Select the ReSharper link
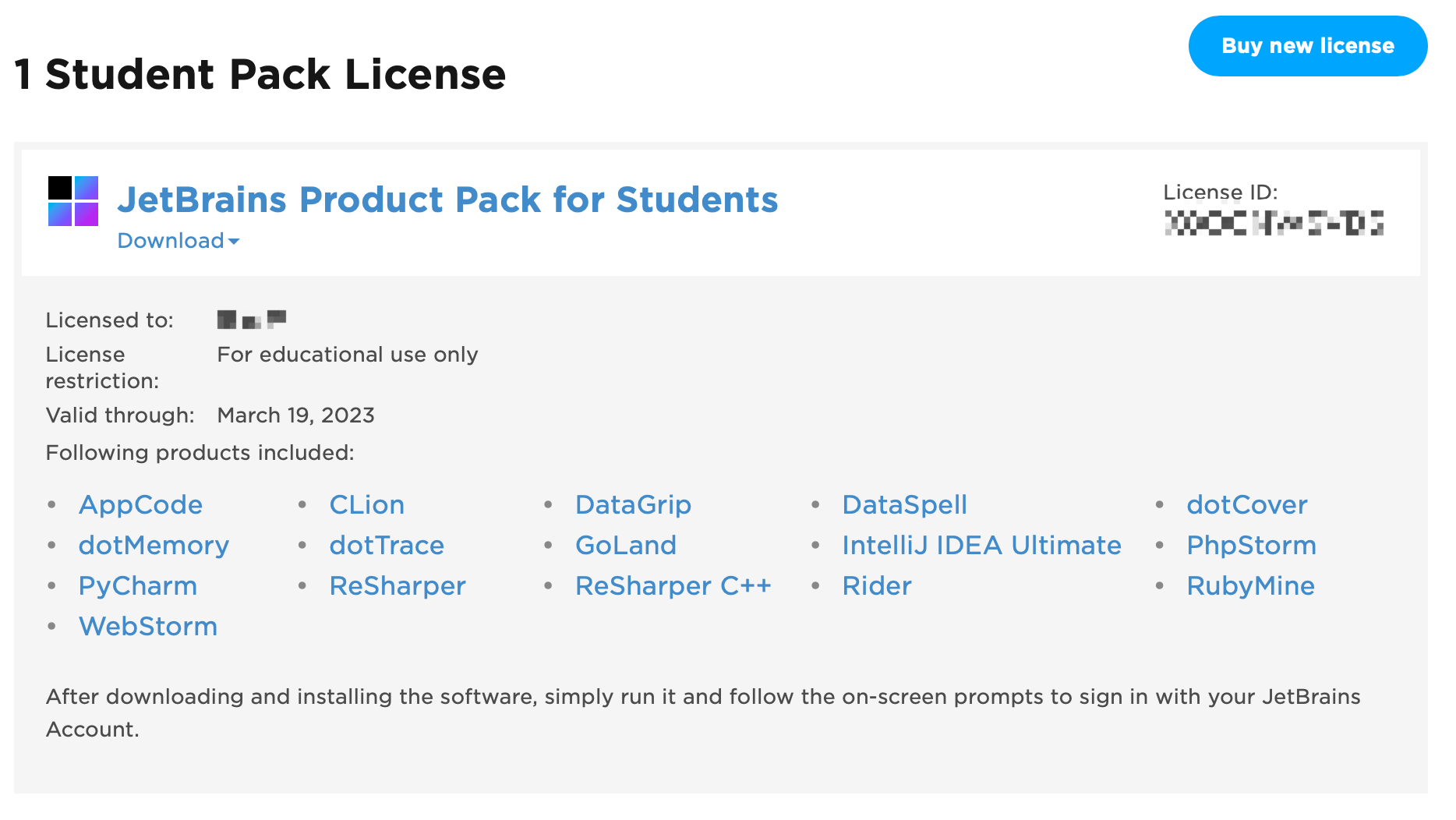 [398, 586]
